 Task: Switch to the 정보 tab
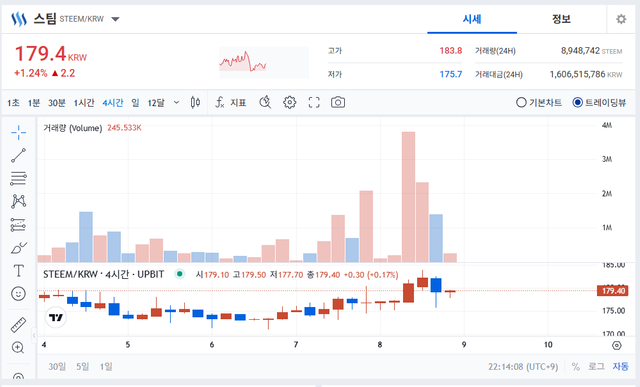[x=561, y=19]
